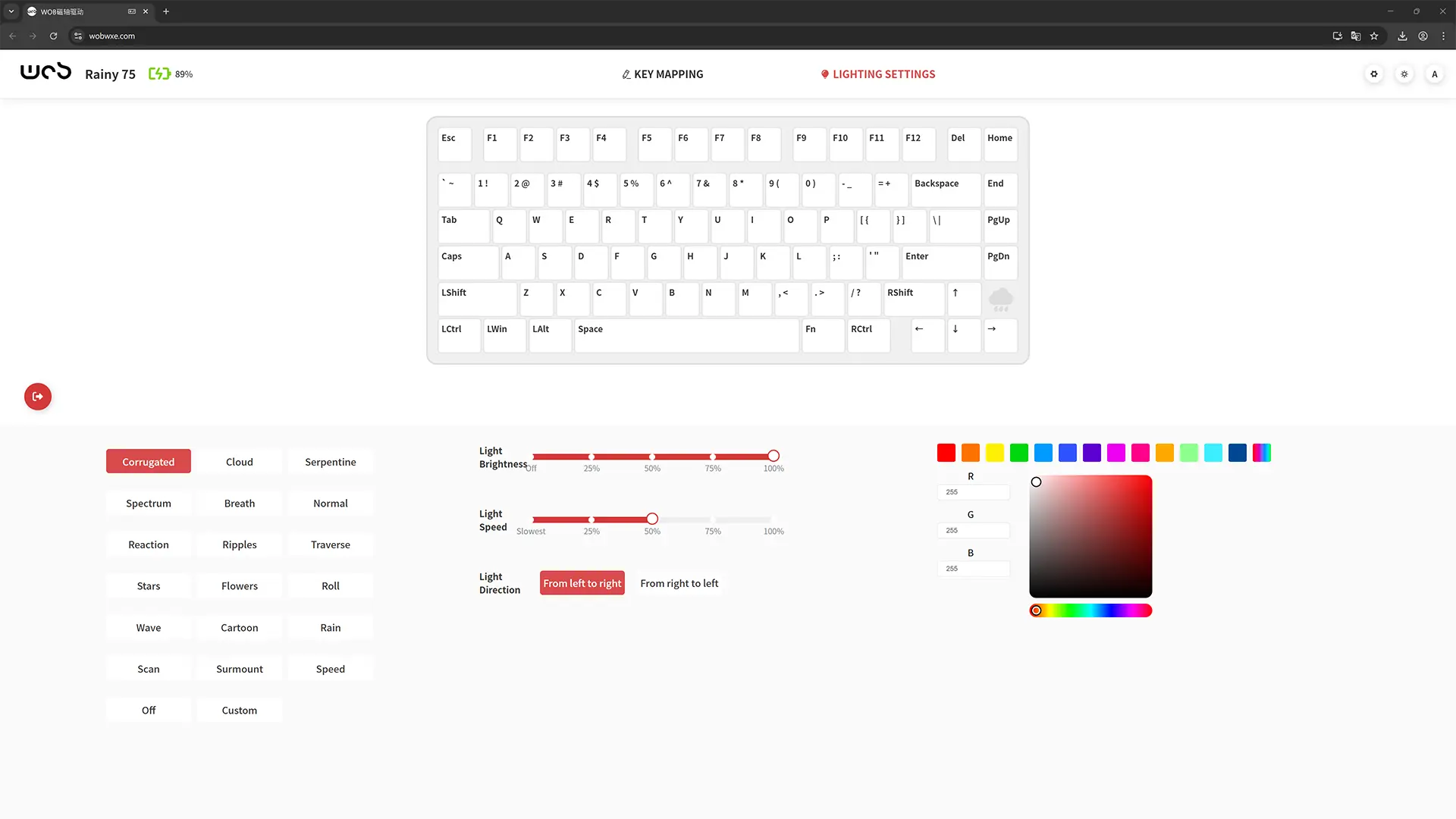1456x819 pixels.
Task: Select the Cartoon effect
Action: tap(240, 628)
